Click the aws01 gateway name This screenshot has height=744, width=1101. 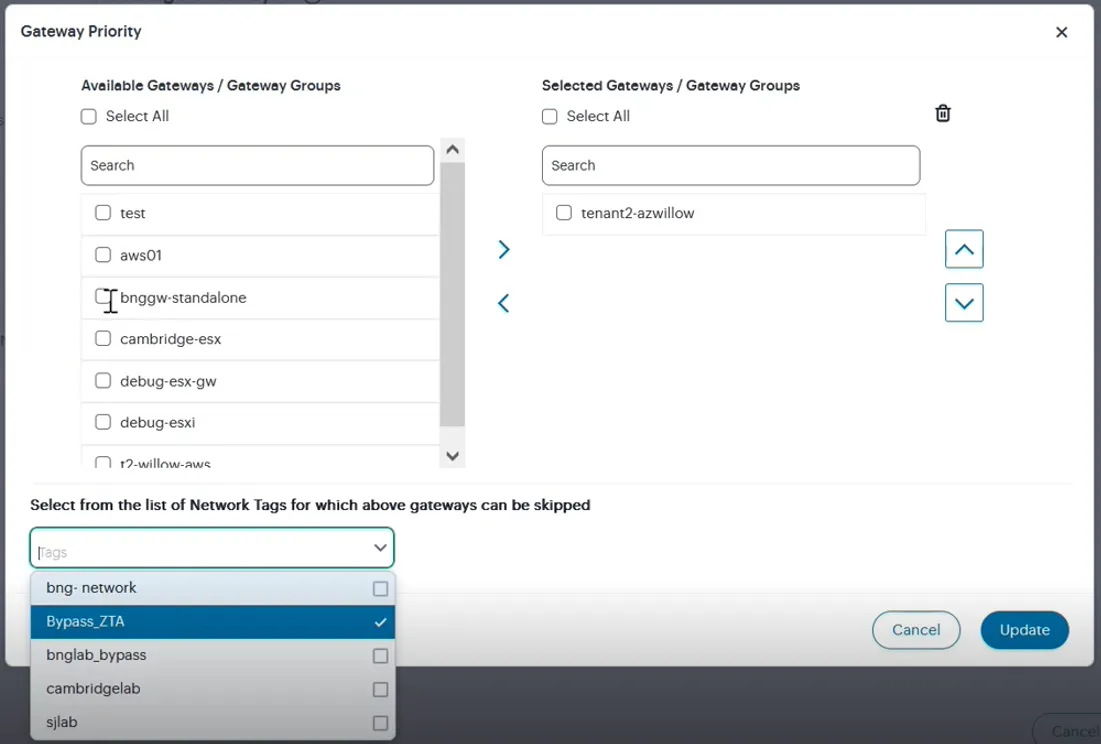tap(141, 255)
